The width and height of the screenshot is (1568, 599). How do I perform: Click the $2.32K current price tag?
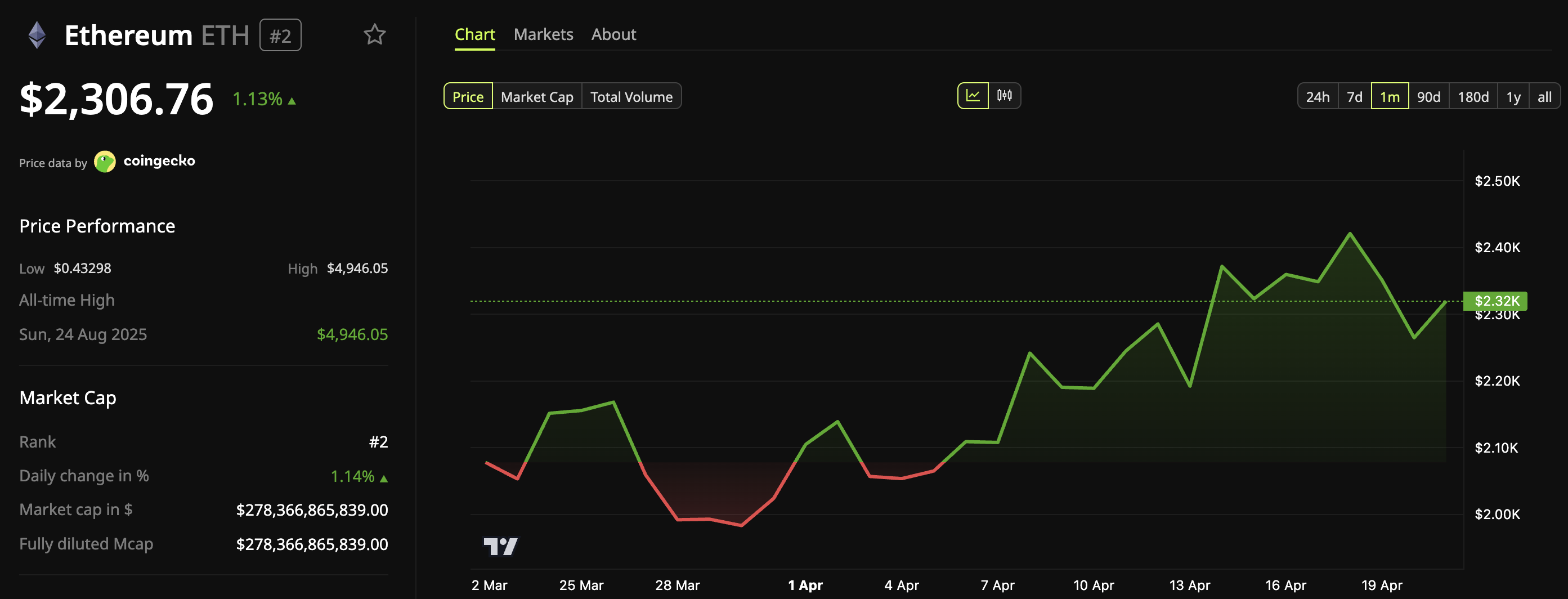coord(1496,301)
